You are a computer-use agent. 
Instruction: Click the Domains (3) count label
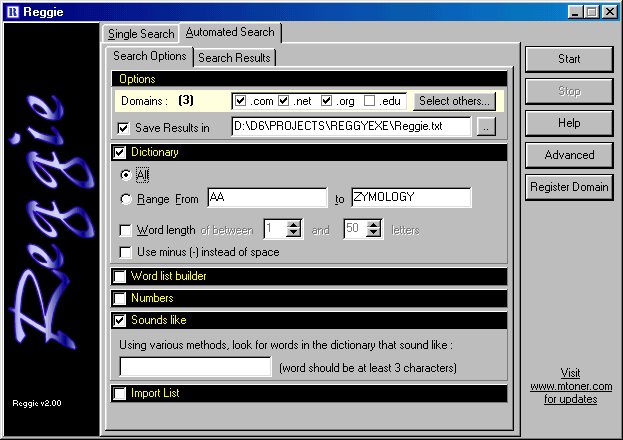click(186, 100)
